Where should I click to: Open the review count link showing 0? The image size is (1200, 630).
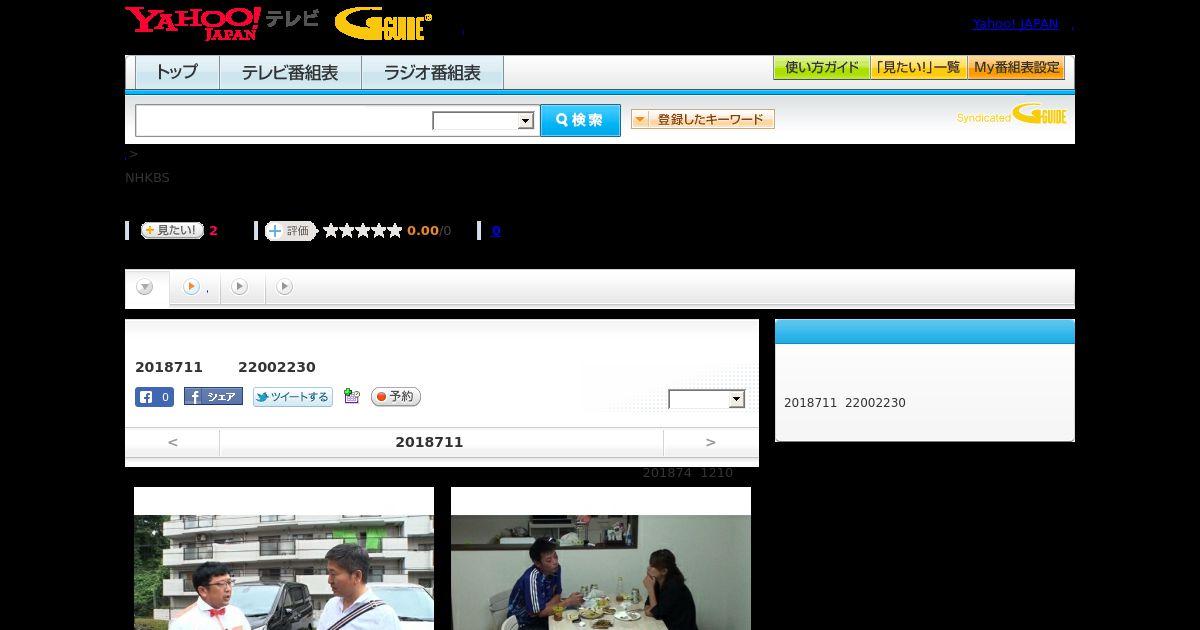pos(496,231)
